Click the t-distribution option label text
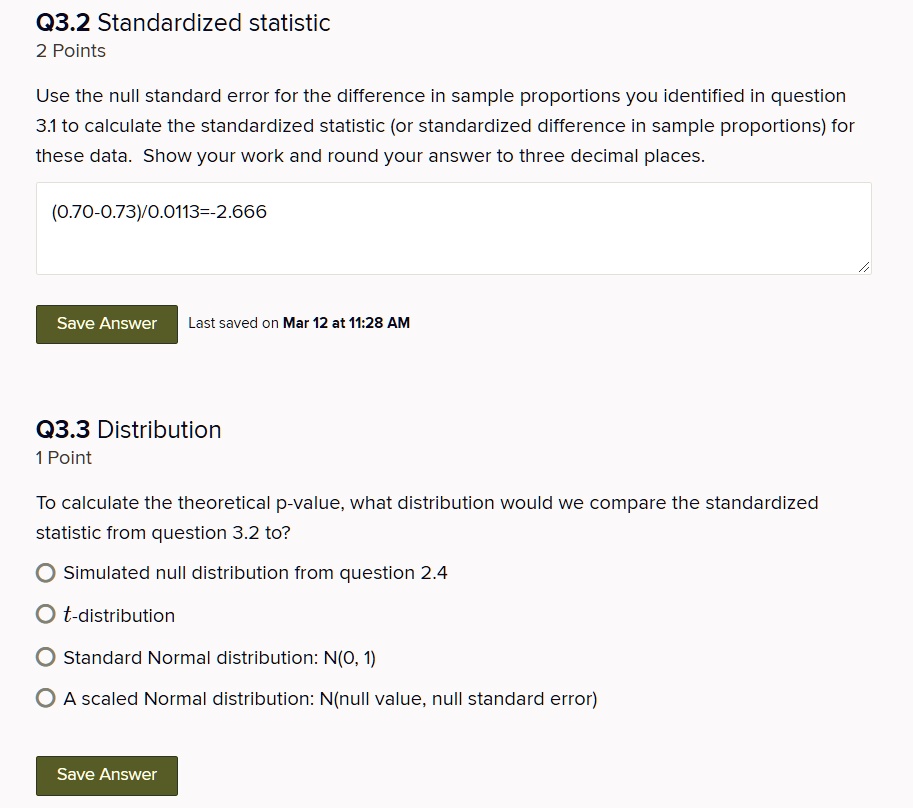This screenshot has height=808, width=913. (x=120, y=614)
